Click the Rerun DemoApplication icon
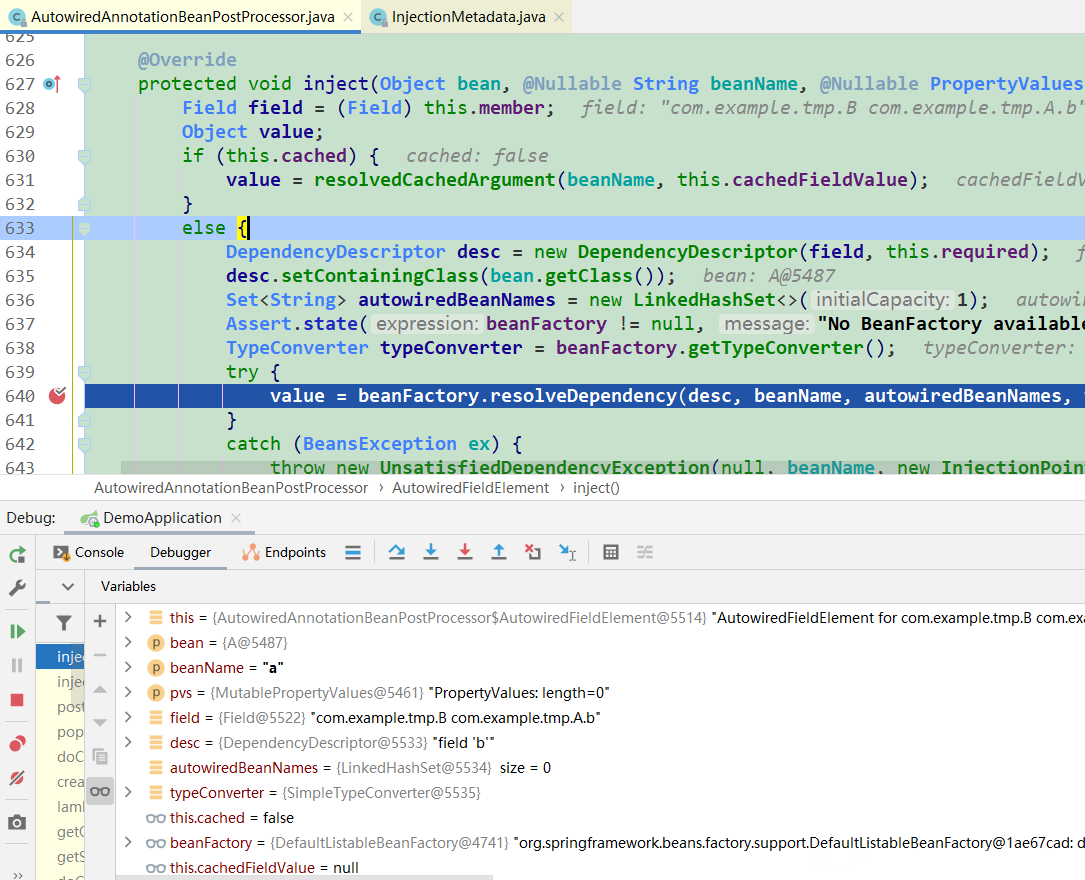This screenshot has width=1085, height=880. pos(17,555)
